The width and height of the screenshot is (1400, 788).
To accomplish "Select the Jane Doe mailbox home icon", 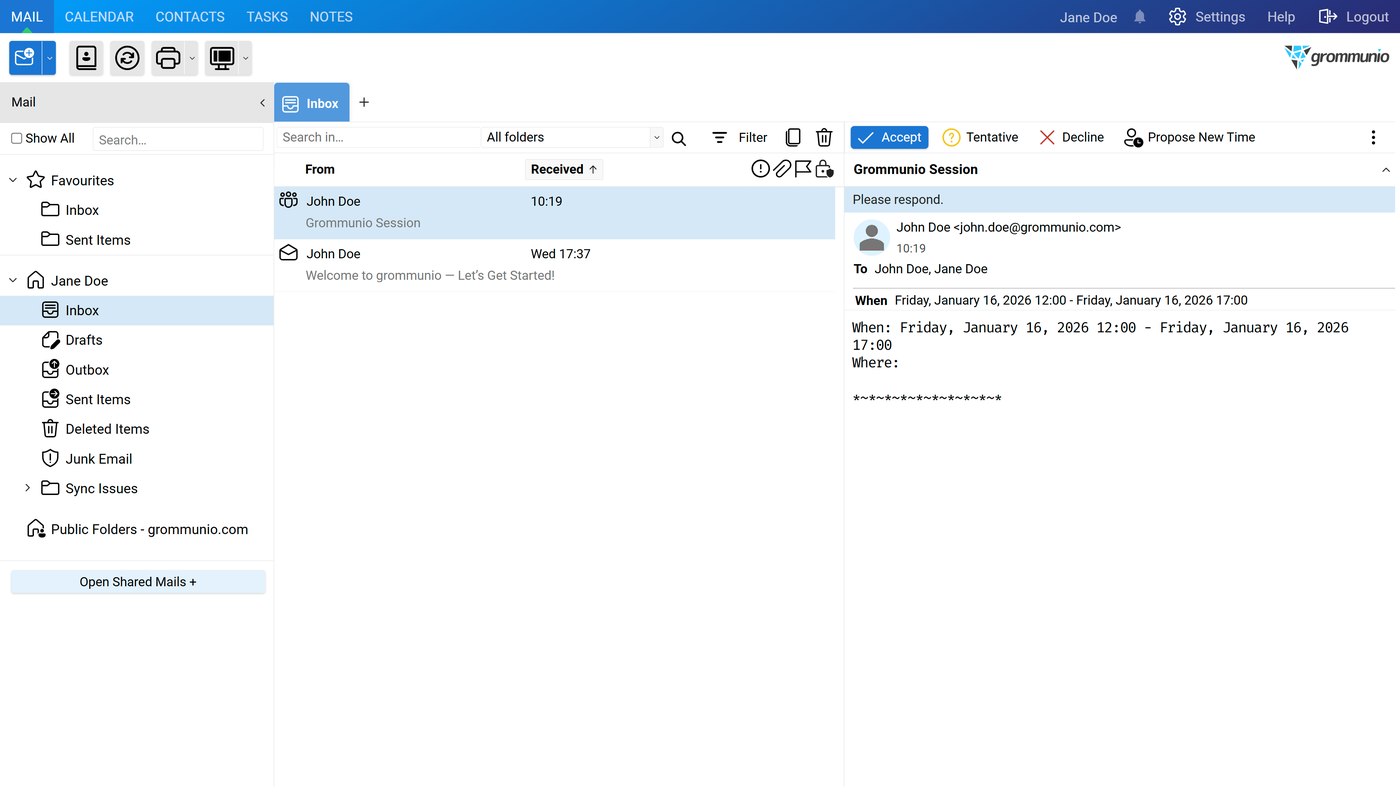I will (35, 280).
